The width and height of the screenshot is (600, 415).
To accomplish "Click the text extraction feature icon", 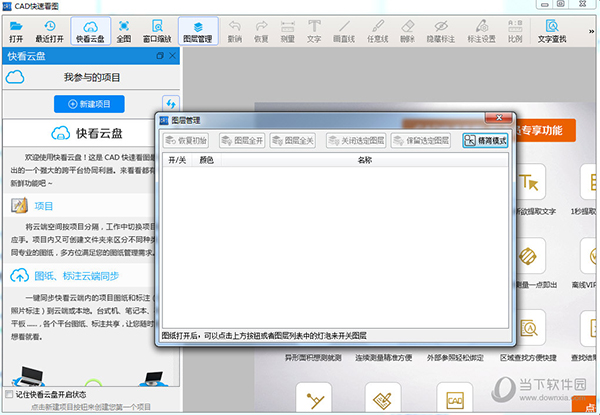I will pyautogui.click(x=530, y=182).
